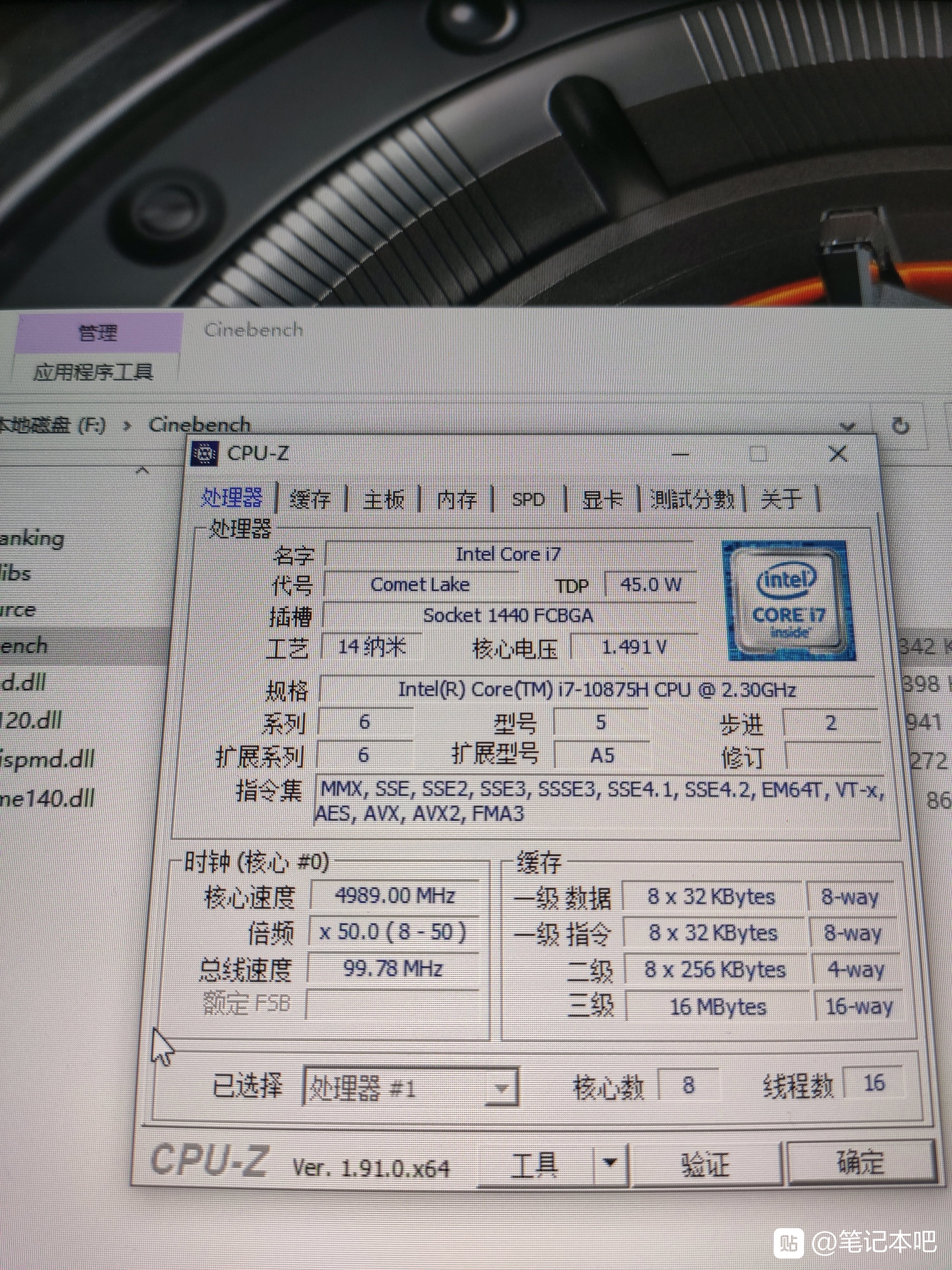
Task: Collapse the Explorer column sort arrow
Action: pos(142,470)
